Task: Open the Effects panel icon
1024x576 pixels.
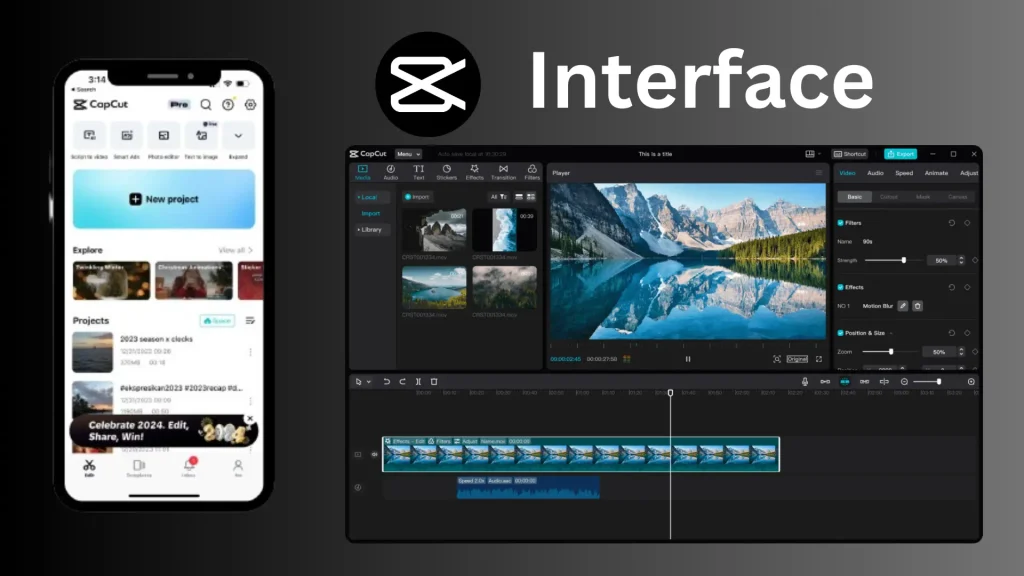Action: click(475, 172)
